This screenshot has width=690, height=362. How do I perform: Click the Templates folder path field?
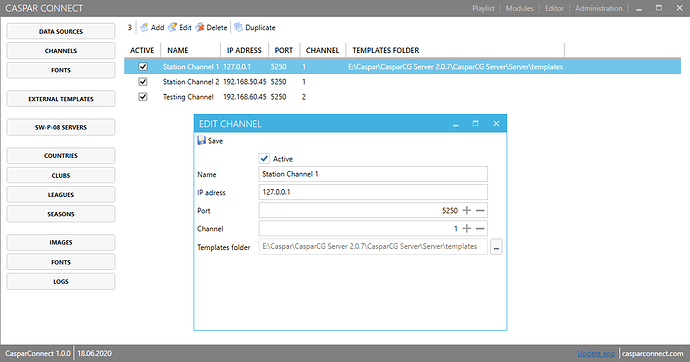tap(373, 246)
